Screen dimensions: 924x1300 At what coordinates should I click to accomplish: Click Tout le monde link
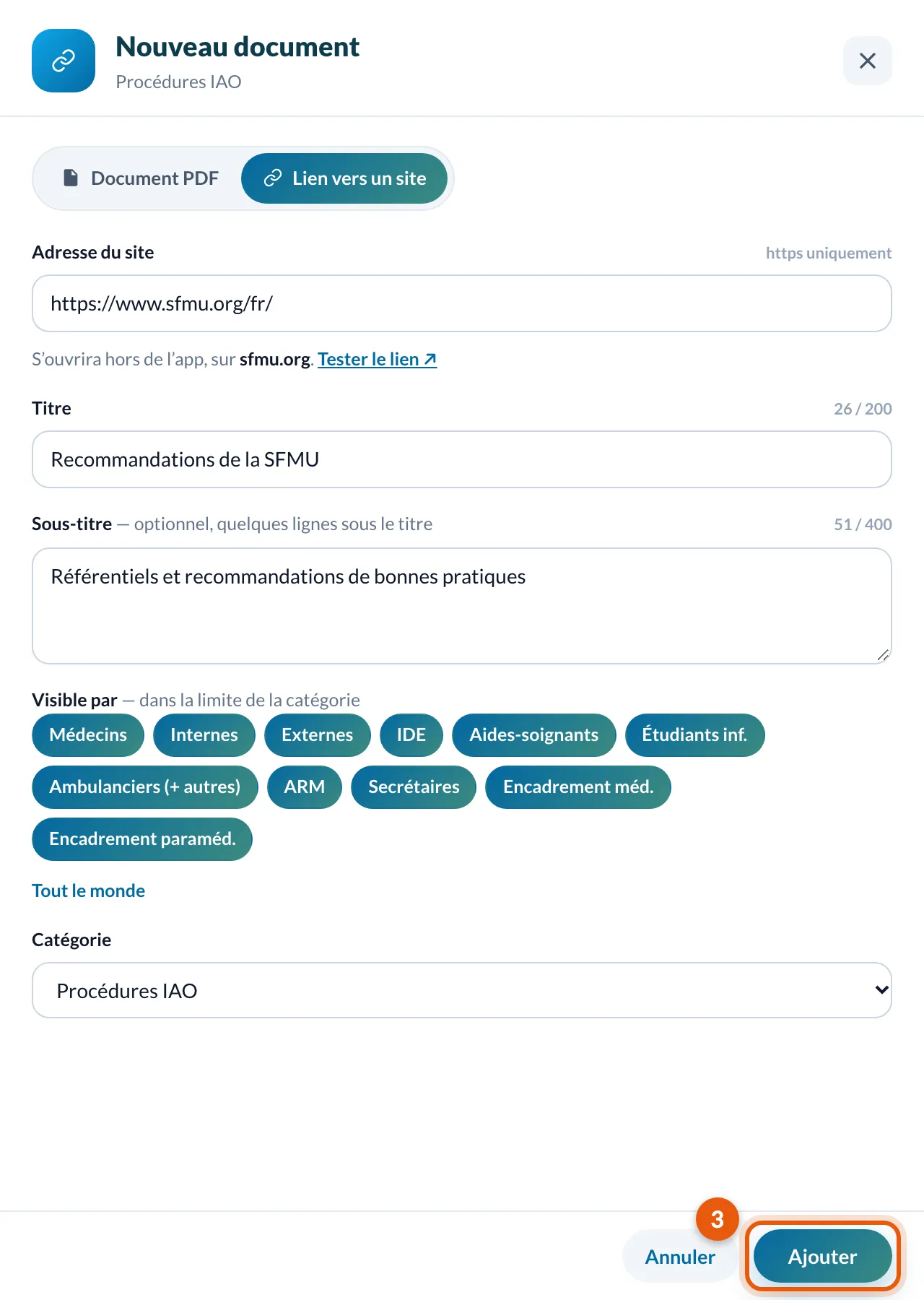pyautogui.click(x=89, y=890)
